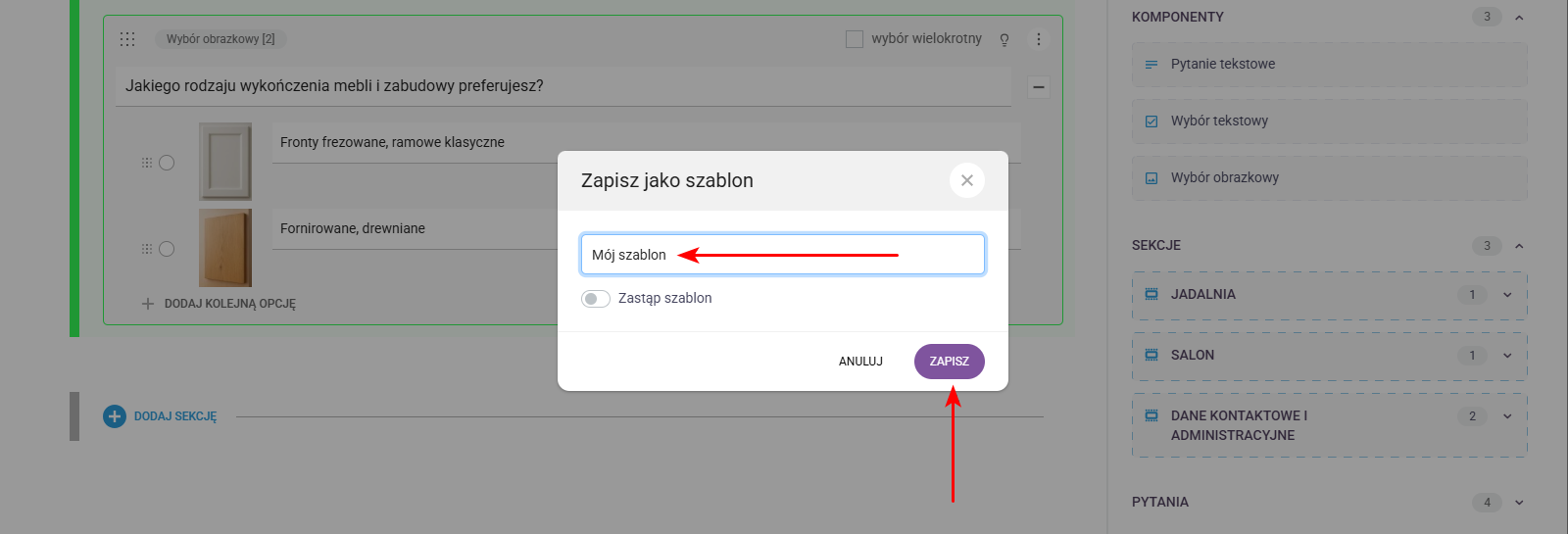Screen dimensions: 1568x534
Task: Toggle the Zastąp szablon switch
Action: (x=595, y=299)
